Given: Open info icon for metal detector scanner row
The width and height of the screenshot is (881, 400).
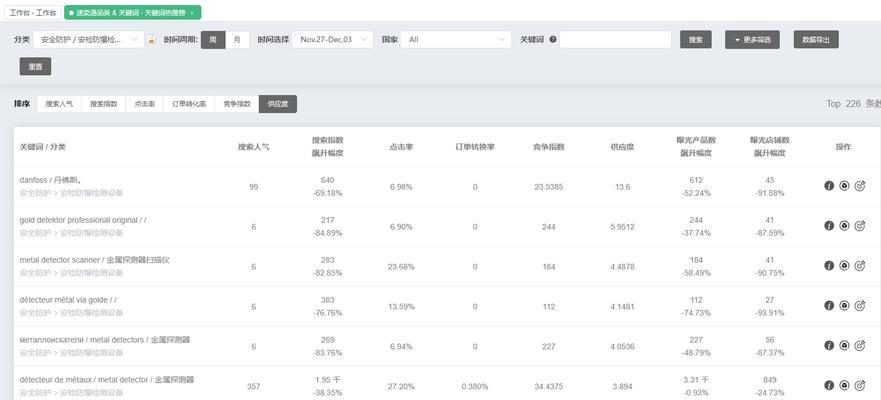Looking at the screenshot, I should [829, 266].
